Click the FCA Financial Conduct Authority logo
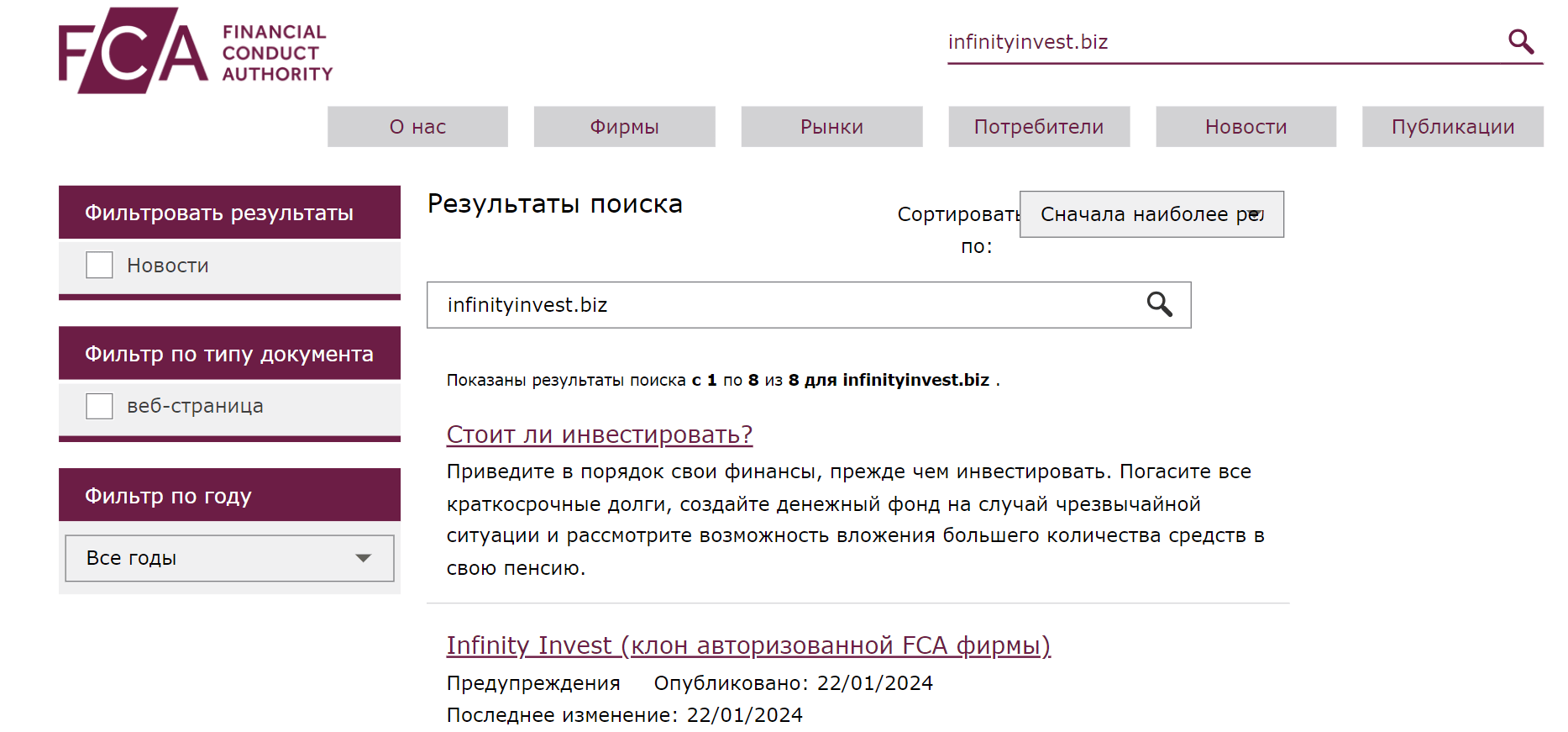The image size is (1568, 732). pos(196,50)
